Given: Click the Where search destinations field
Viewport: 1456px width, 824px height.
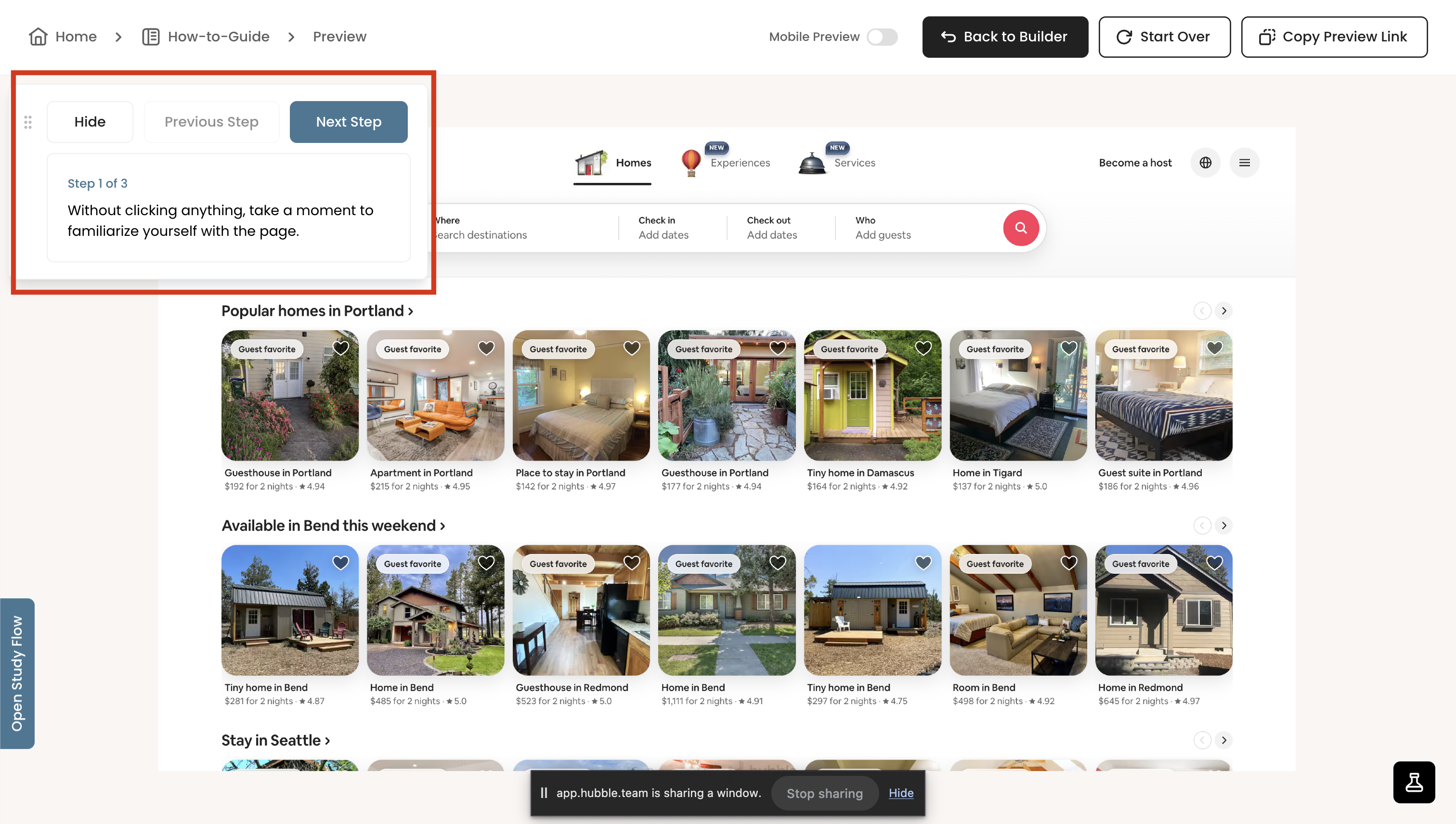Looking at the screenshot, I should pyautogui.click(x=524, y=228).
